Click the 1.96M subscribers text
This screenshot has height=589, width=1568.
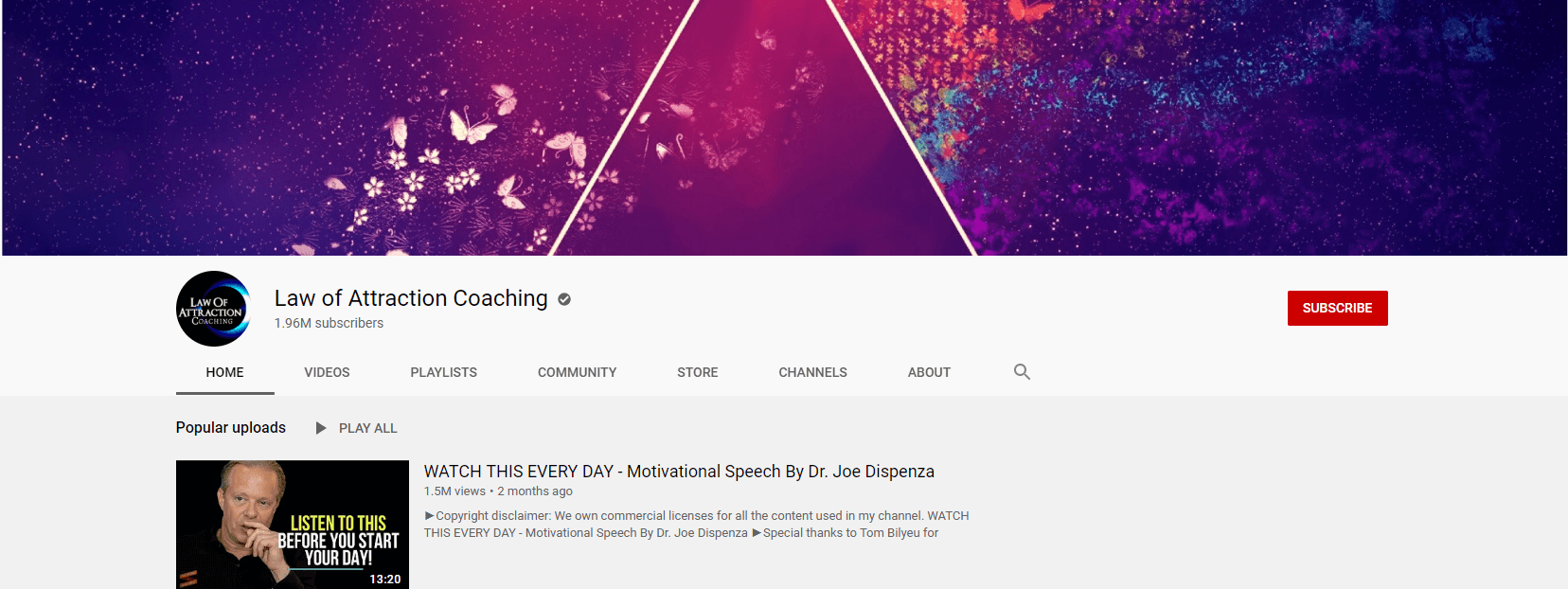[x=330, y=323]
